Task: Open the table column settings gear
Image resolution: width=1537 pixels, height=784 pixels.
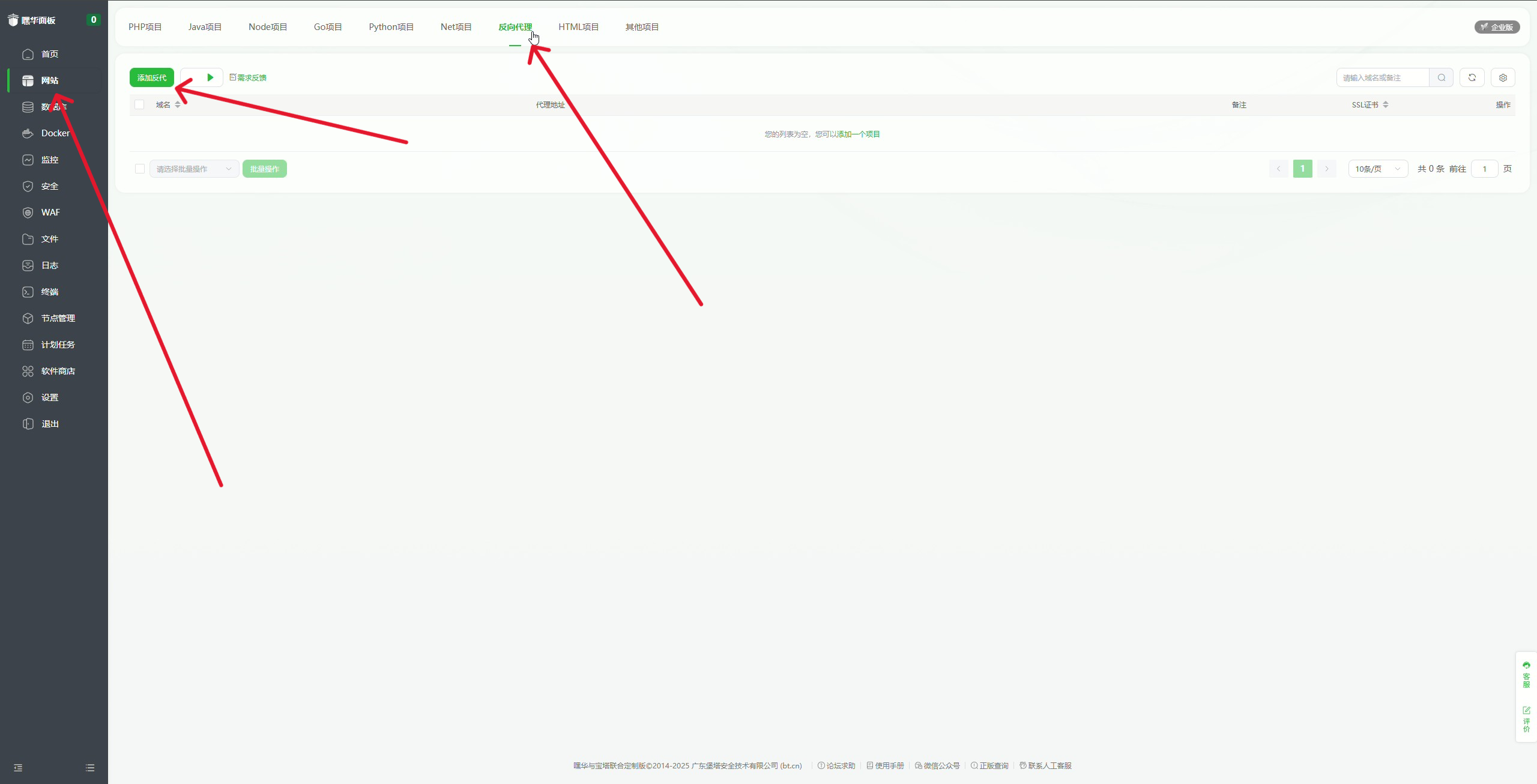Action: tap(1503, 77)
